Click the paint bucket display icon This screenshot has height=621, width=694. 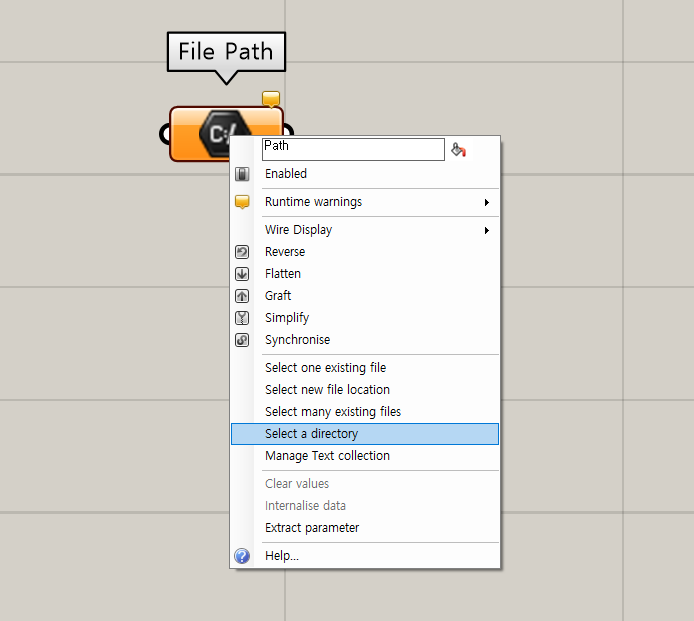pos(458,150)
